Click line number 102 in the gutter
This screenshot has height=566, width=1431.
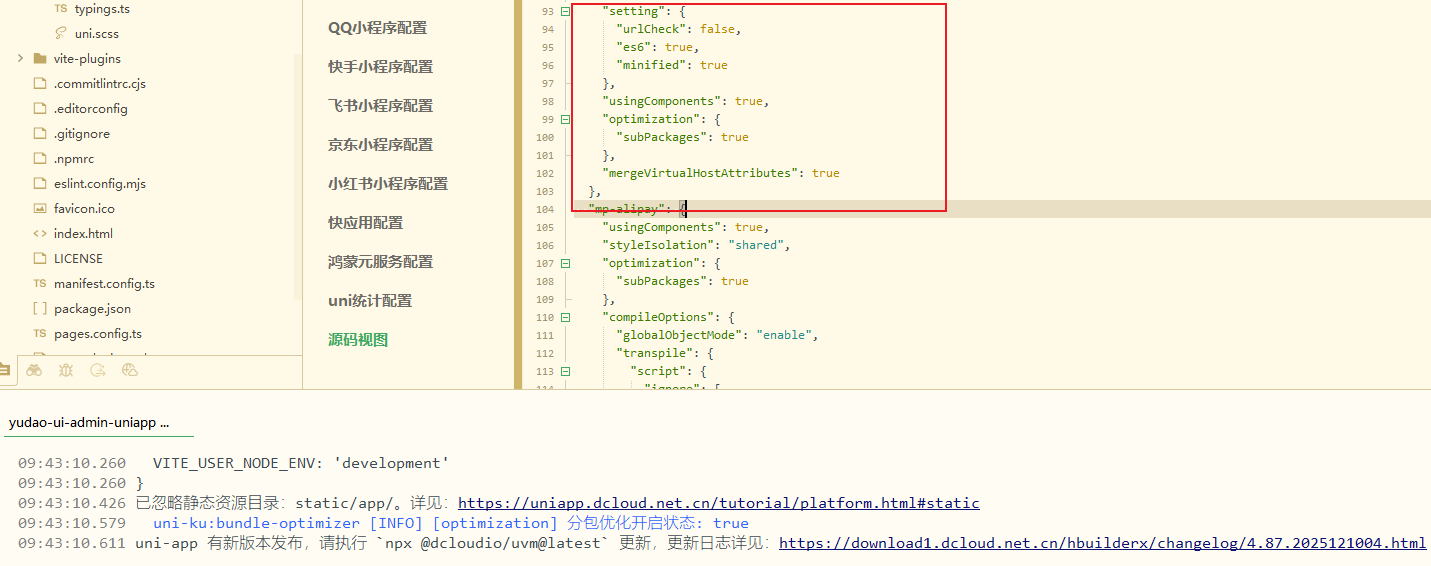[x=545, y=173]
